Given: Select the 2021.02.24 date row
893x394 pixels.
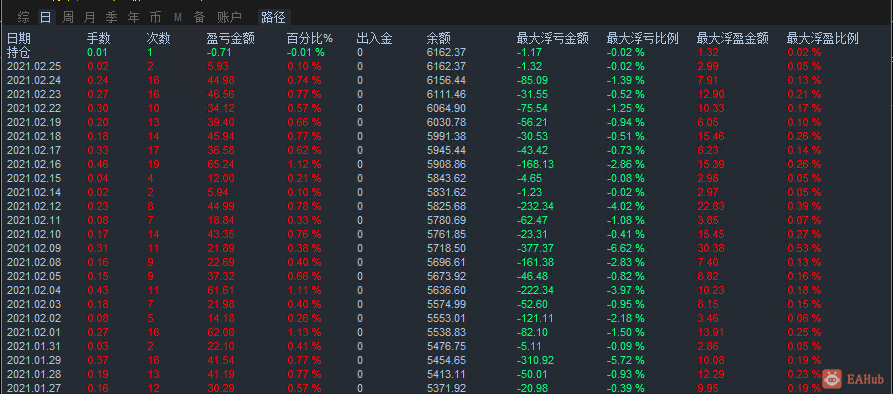Looking at the screenshot, I should [33, 80].
